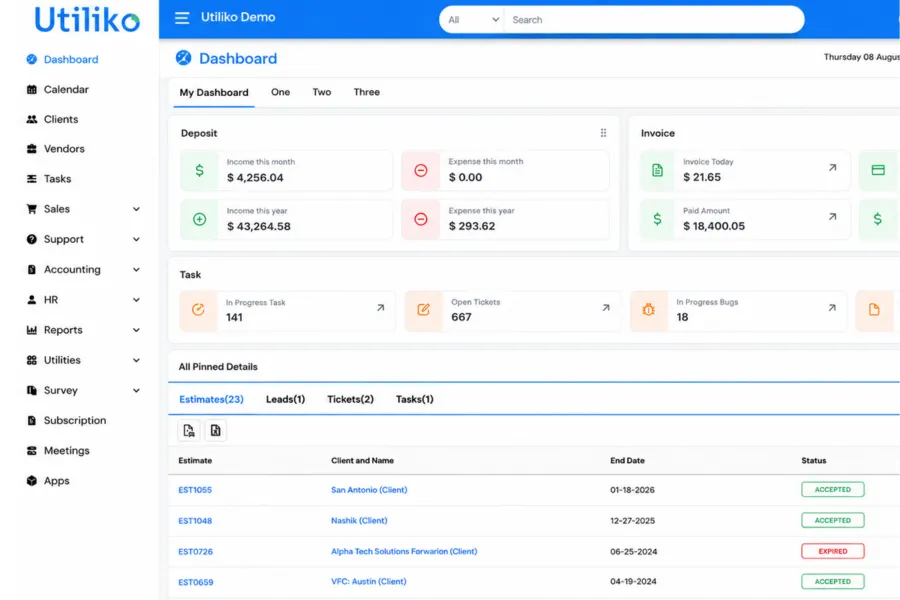Click the Apps cube icon in sidebar
Viewport: 900px width, 600px height.
[x=32, y=481]
